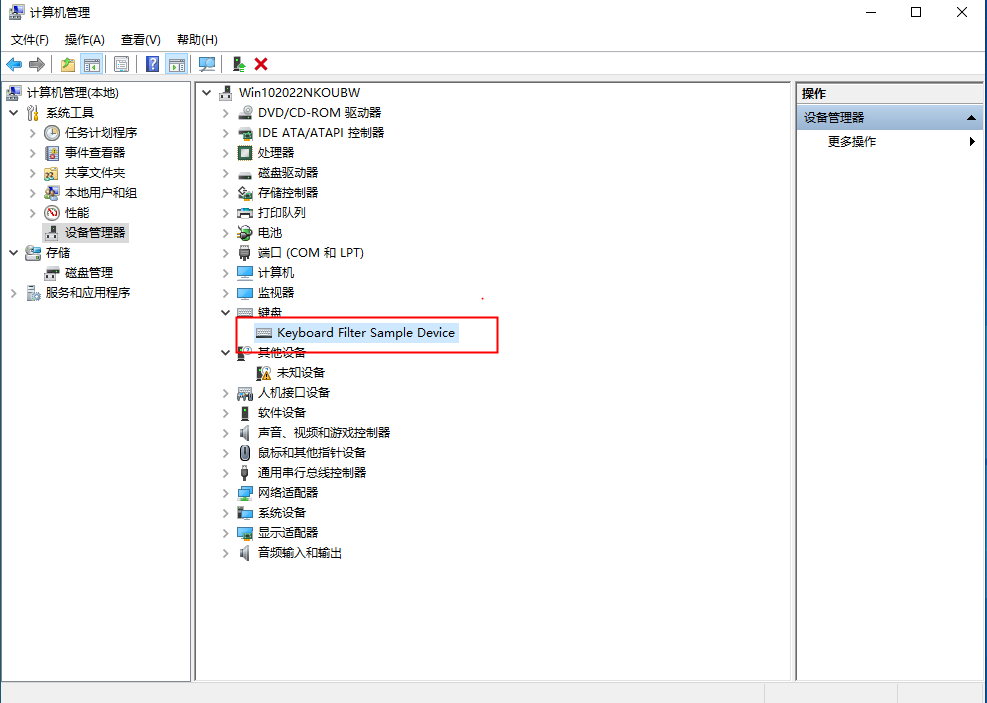Click the 打印队列 printer icon

[245, 213]
